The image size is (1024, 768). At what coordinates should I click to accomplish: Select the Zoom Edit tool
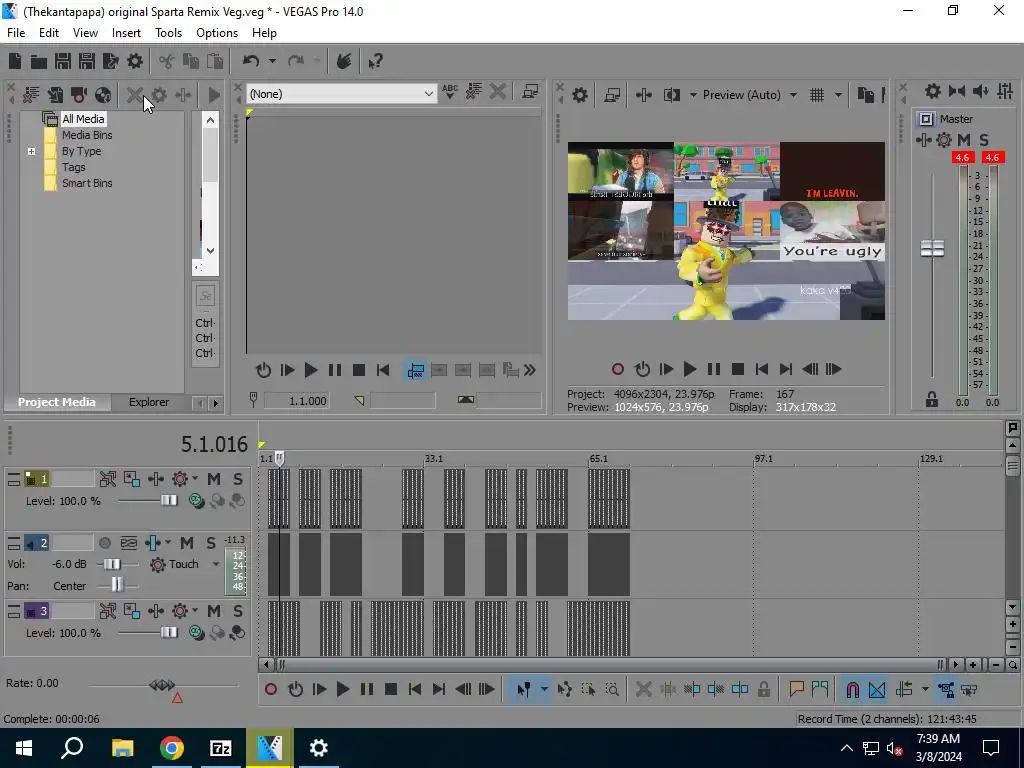pos(612,690)
